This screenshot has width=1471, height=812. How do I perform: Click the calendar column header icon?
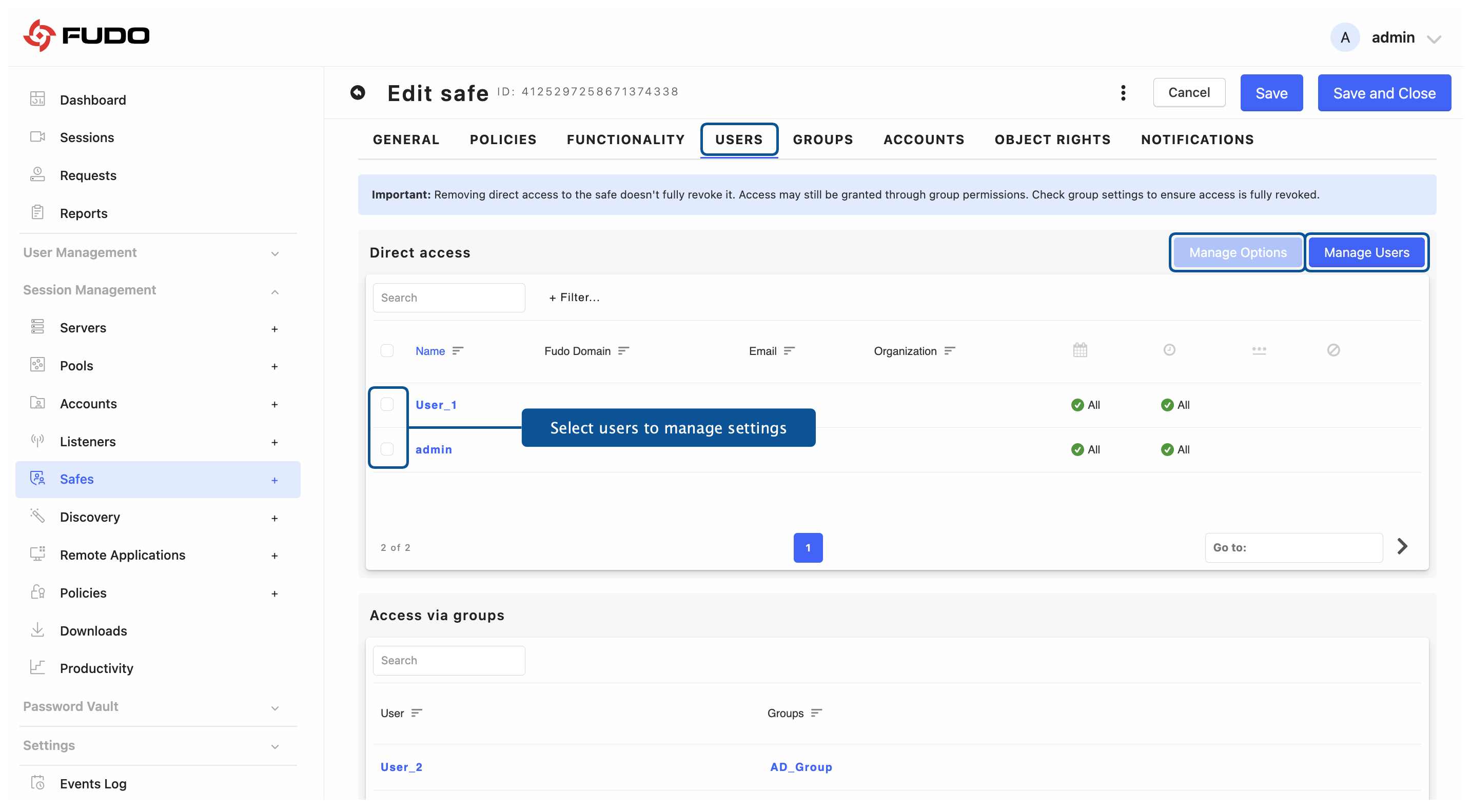1080,350
